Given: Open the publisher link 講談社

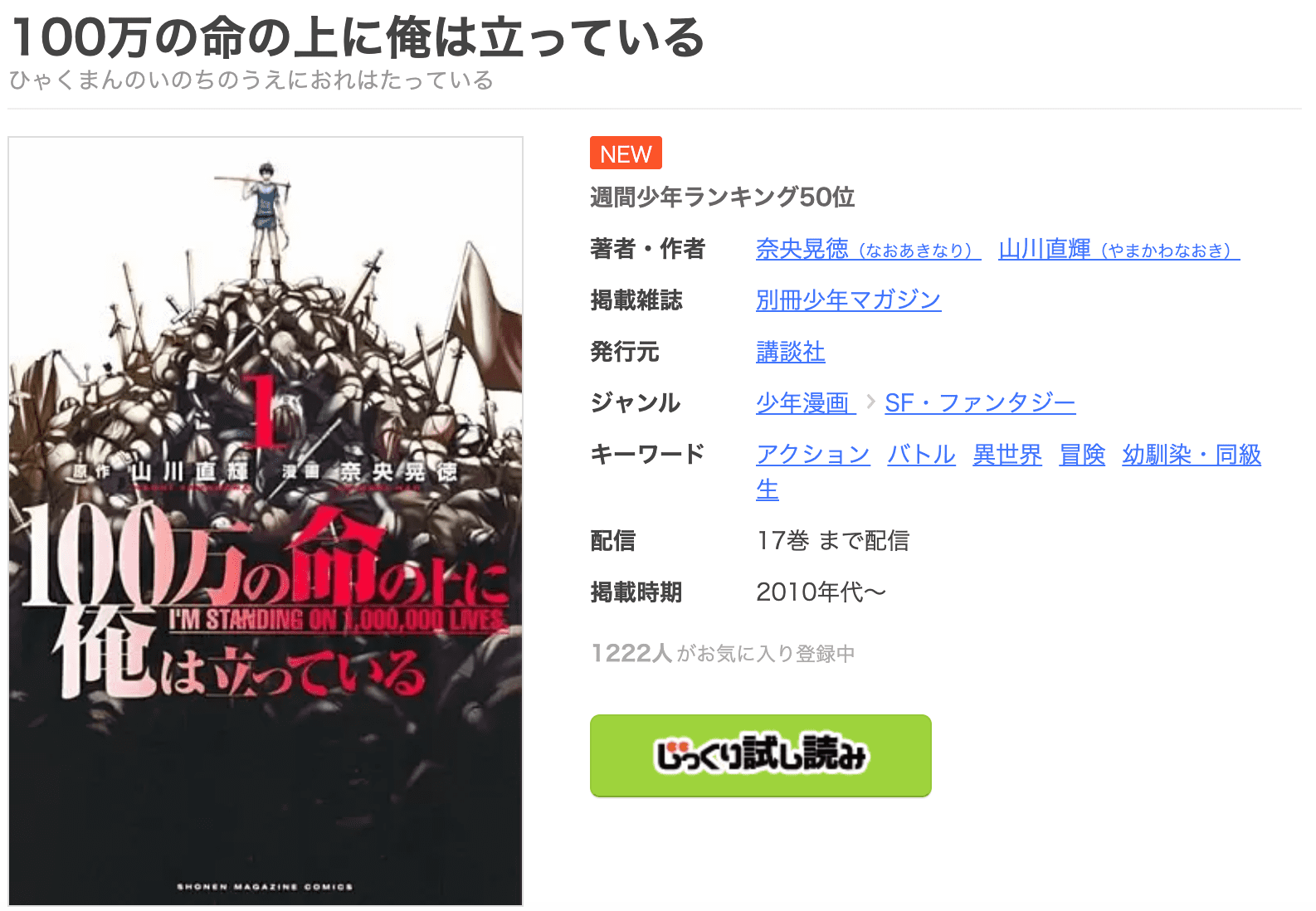Looking at the screenshot, I should click(x=790, y=352).
